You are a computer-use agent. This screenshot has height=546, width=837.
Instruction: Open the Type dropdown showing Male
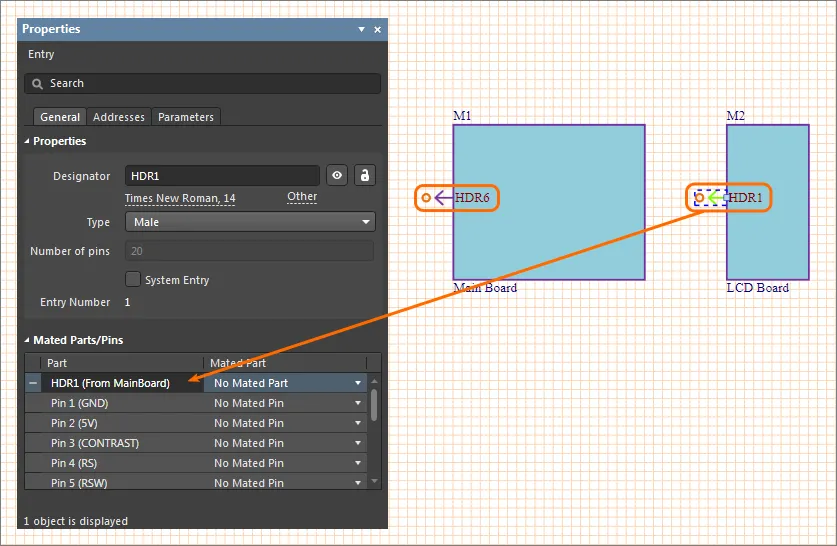point(250,222)
